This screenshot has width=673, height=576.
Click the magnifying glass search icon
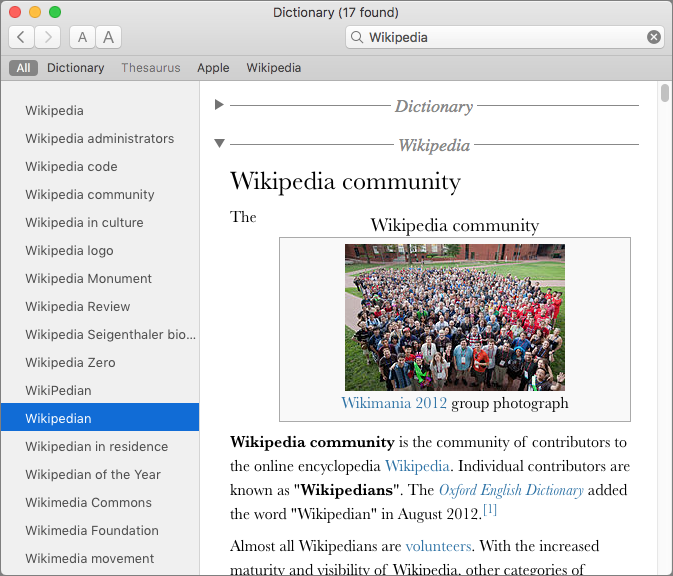point(357,37)
